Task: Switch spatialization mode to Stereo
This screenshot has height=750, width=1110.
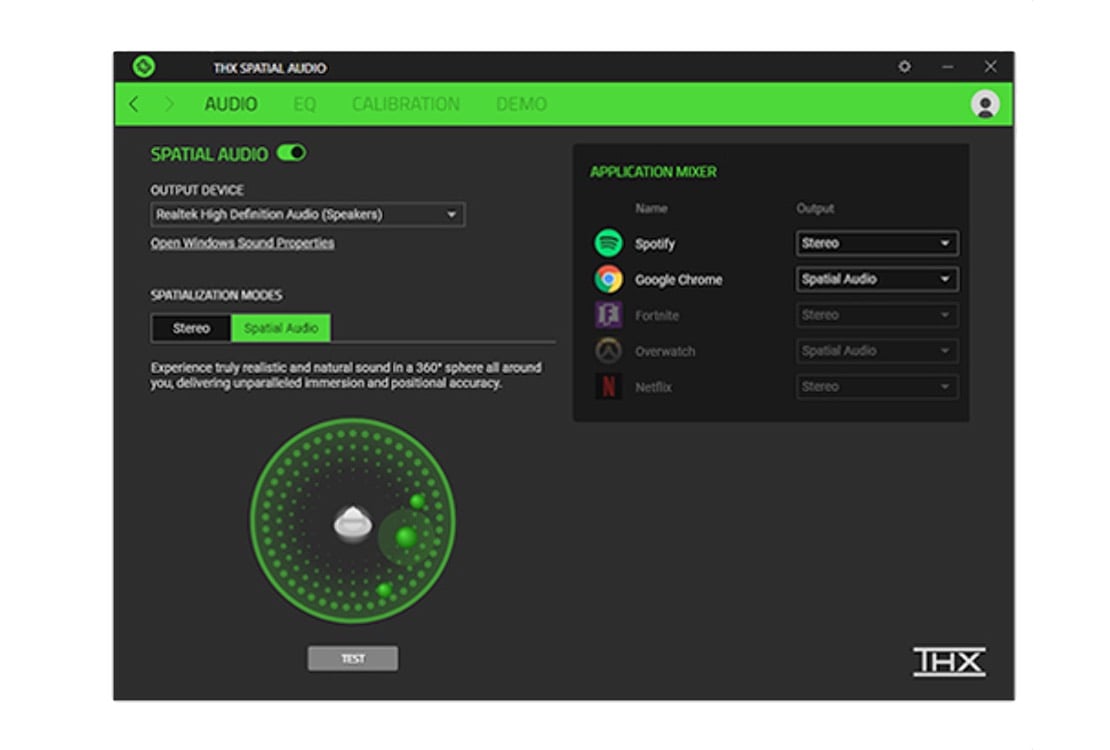Action: 190,328
